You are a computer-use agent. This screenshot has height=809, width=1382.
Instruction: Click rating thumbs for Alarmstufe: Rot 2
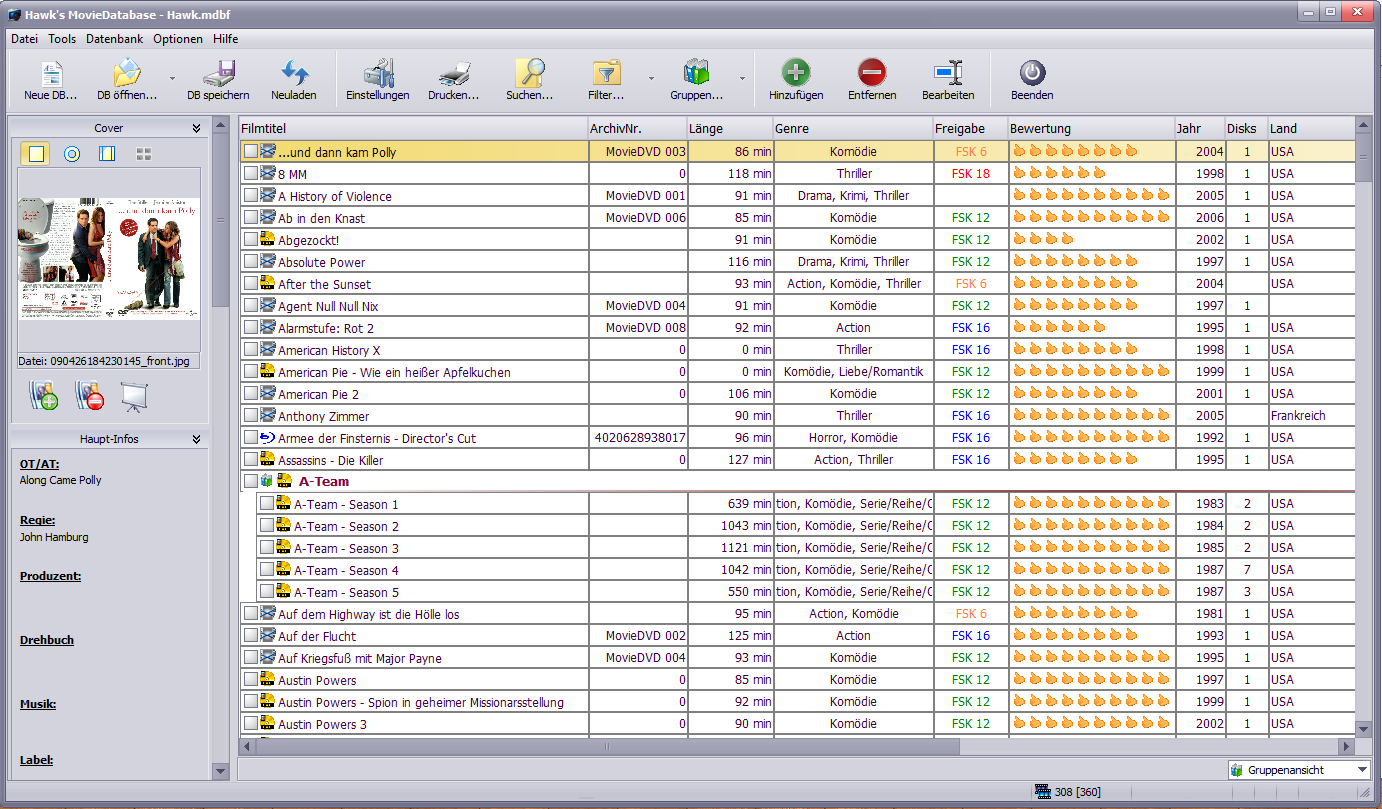(1059, 328)
